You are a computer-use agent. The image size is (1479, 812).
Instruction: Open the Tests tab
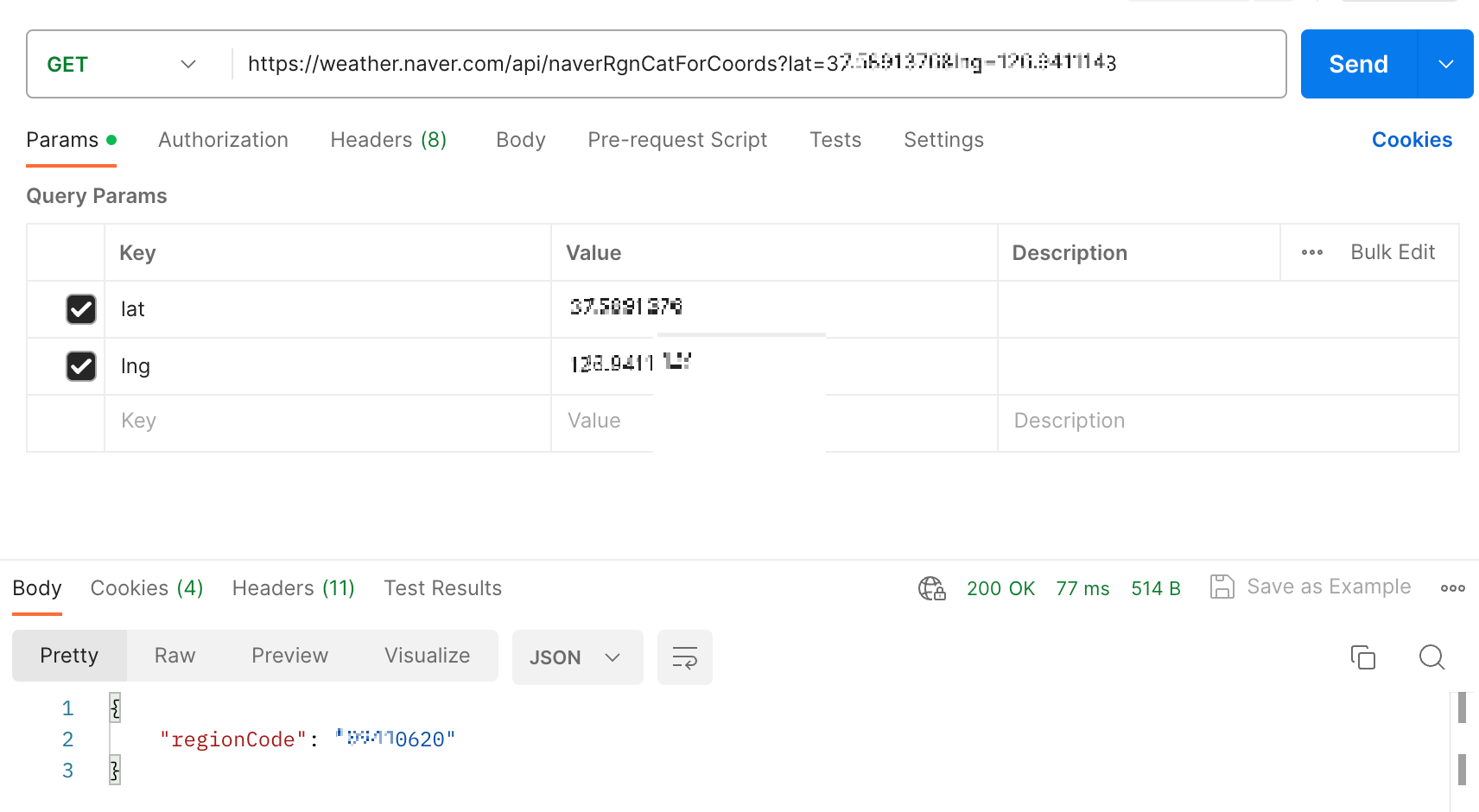(835, 140)
